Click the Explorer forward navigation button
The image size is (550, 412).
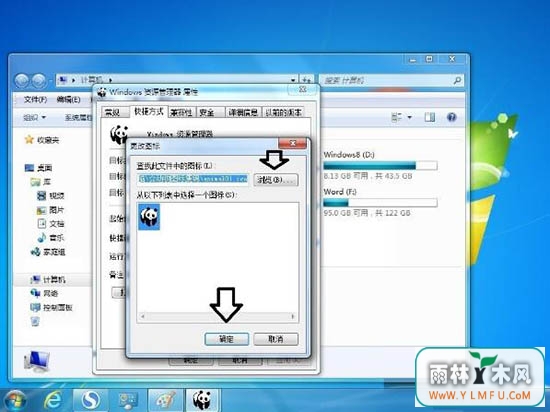tap(38, 81)
